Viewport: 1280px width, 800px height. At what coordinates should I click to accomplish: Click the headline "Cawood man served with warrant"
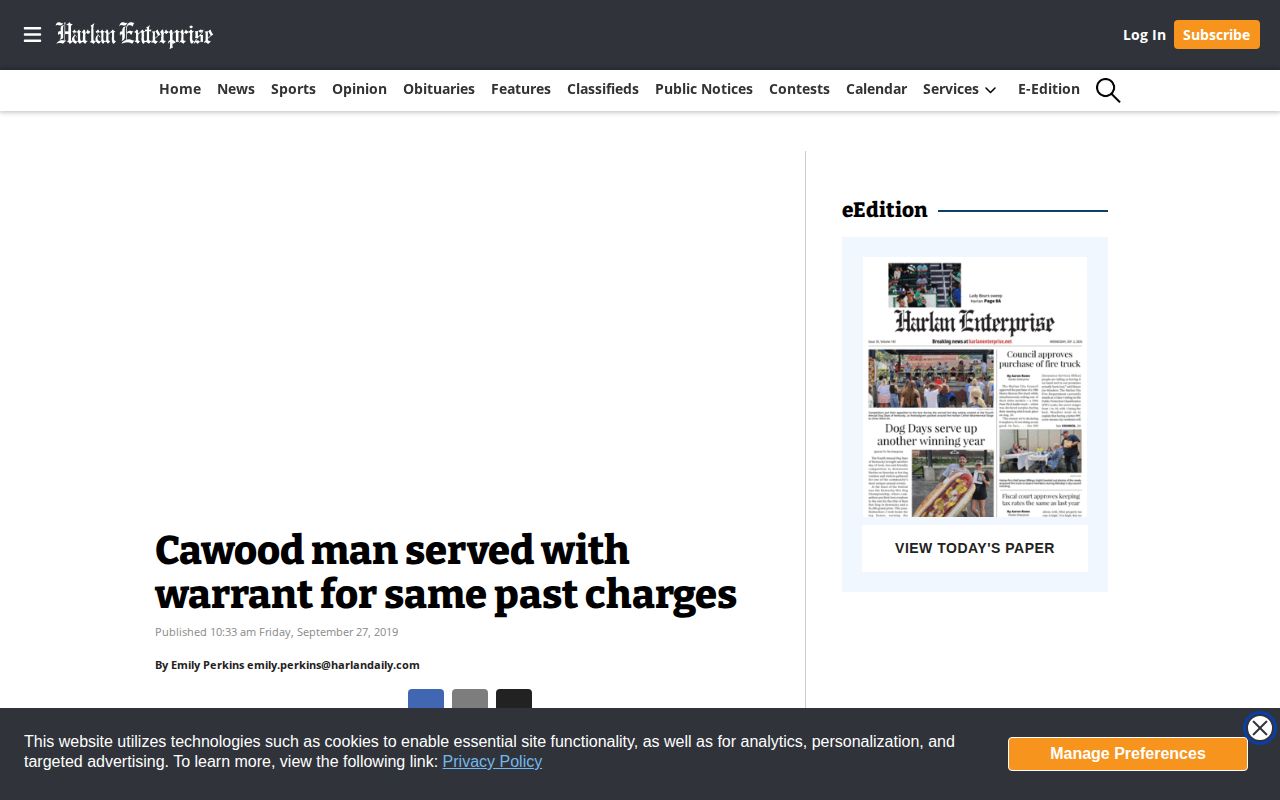point(446,572)
